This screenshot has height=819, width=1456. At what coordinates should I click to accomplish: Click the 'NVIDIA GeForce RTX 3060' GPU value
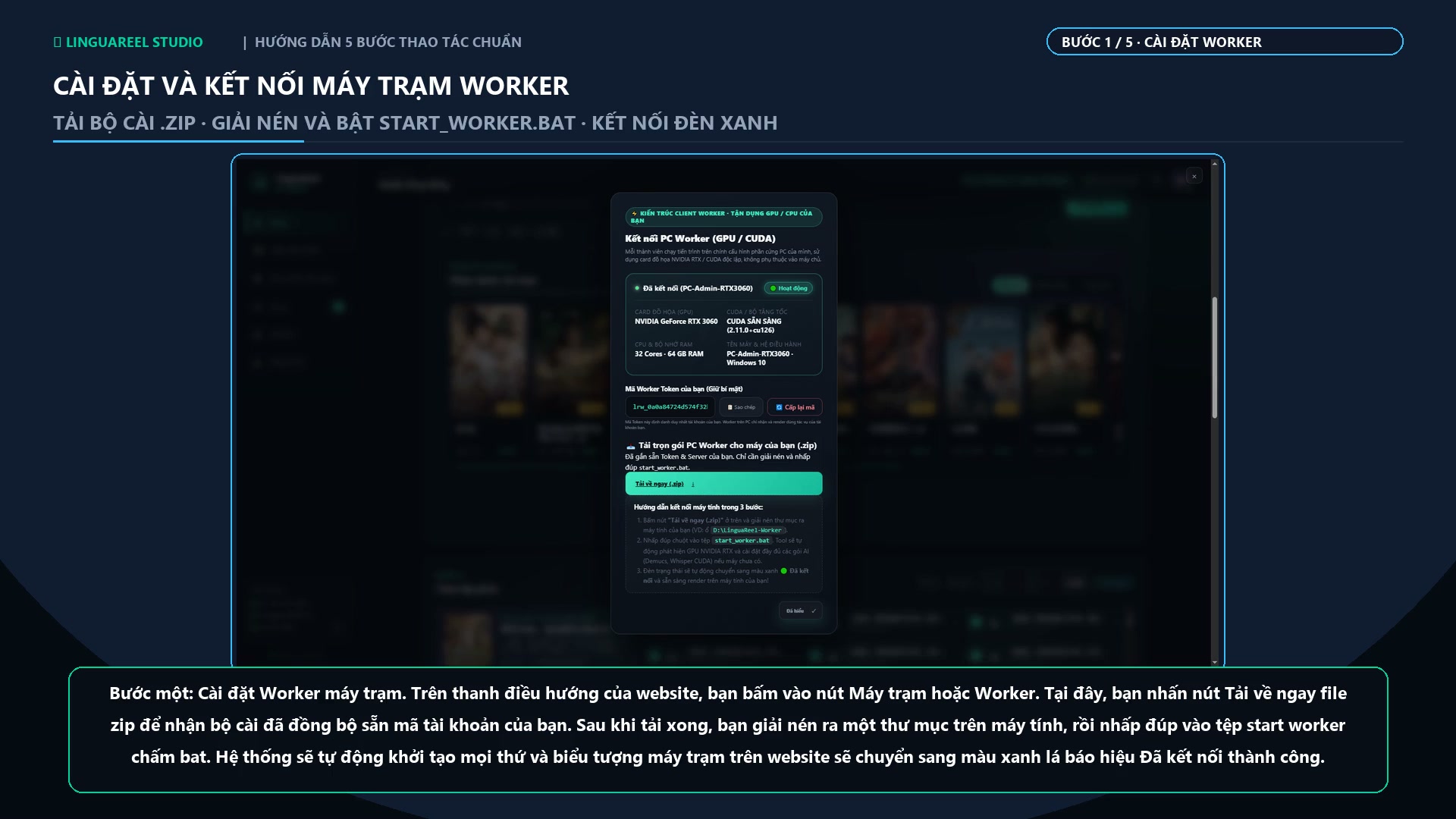(676, 322)
